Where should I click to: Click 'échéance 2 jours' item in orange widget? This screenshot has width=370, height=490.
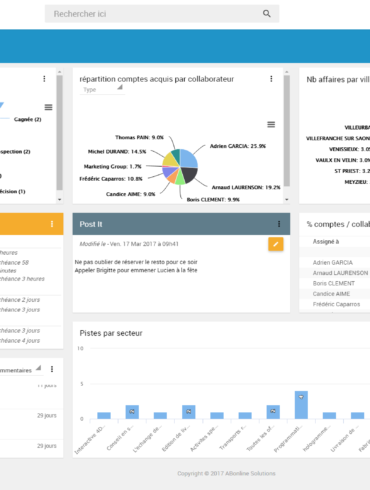20,300
